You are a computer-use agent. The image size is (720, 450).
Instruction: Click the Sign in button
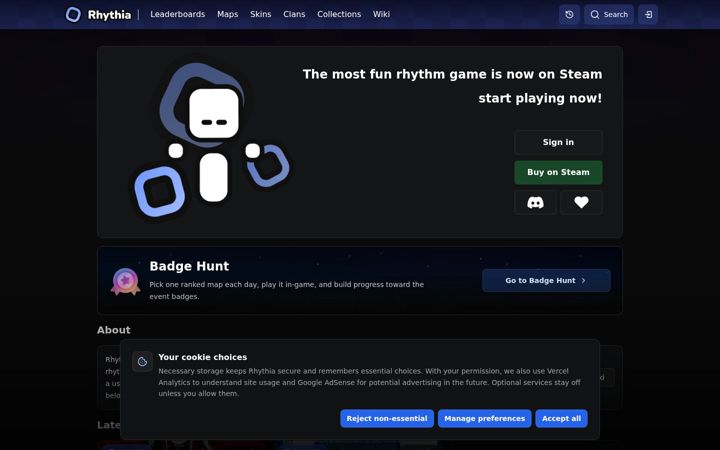[x=558, y=142]
